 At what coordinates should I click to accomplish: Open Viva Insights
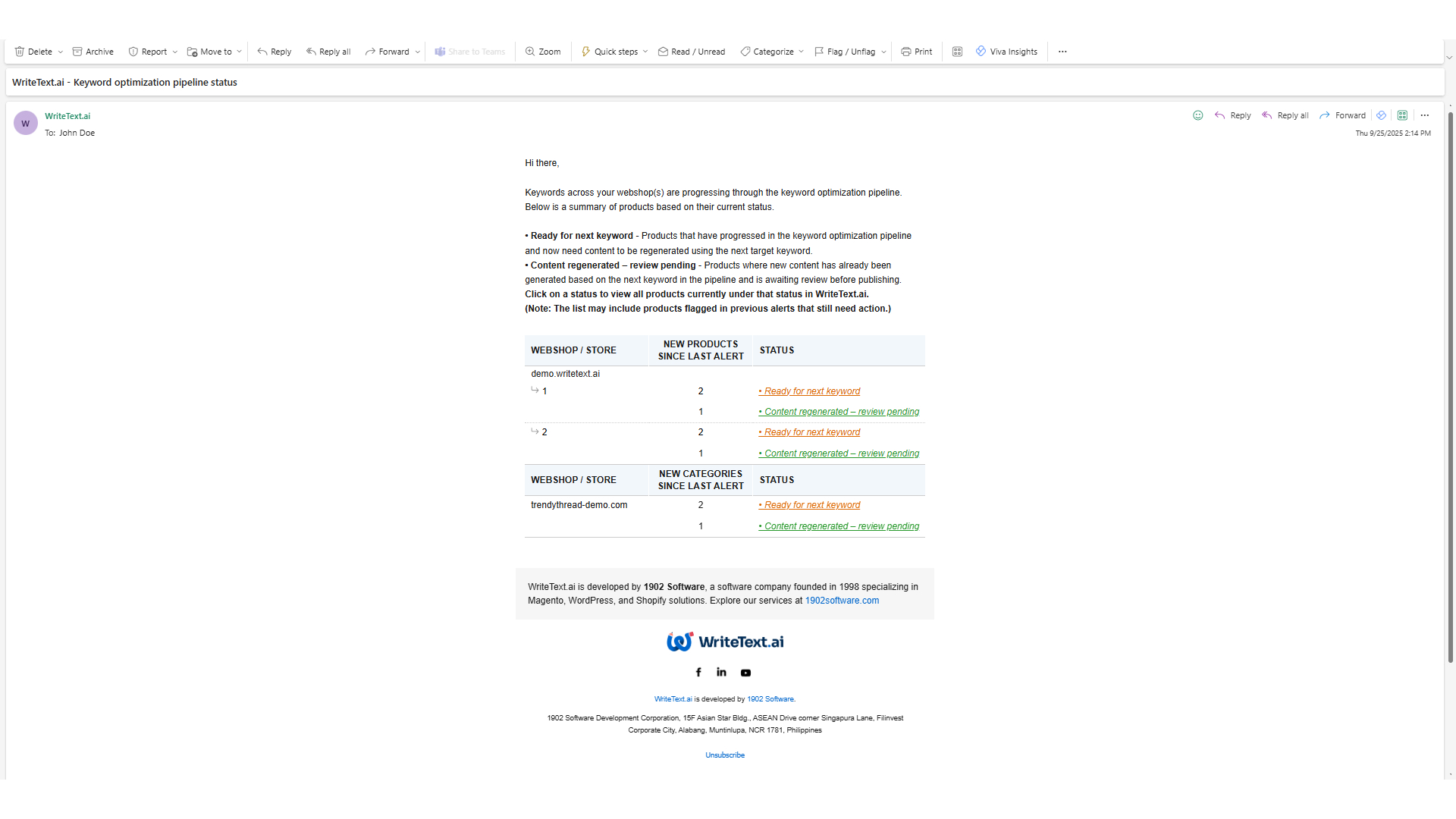point(1006,51)
